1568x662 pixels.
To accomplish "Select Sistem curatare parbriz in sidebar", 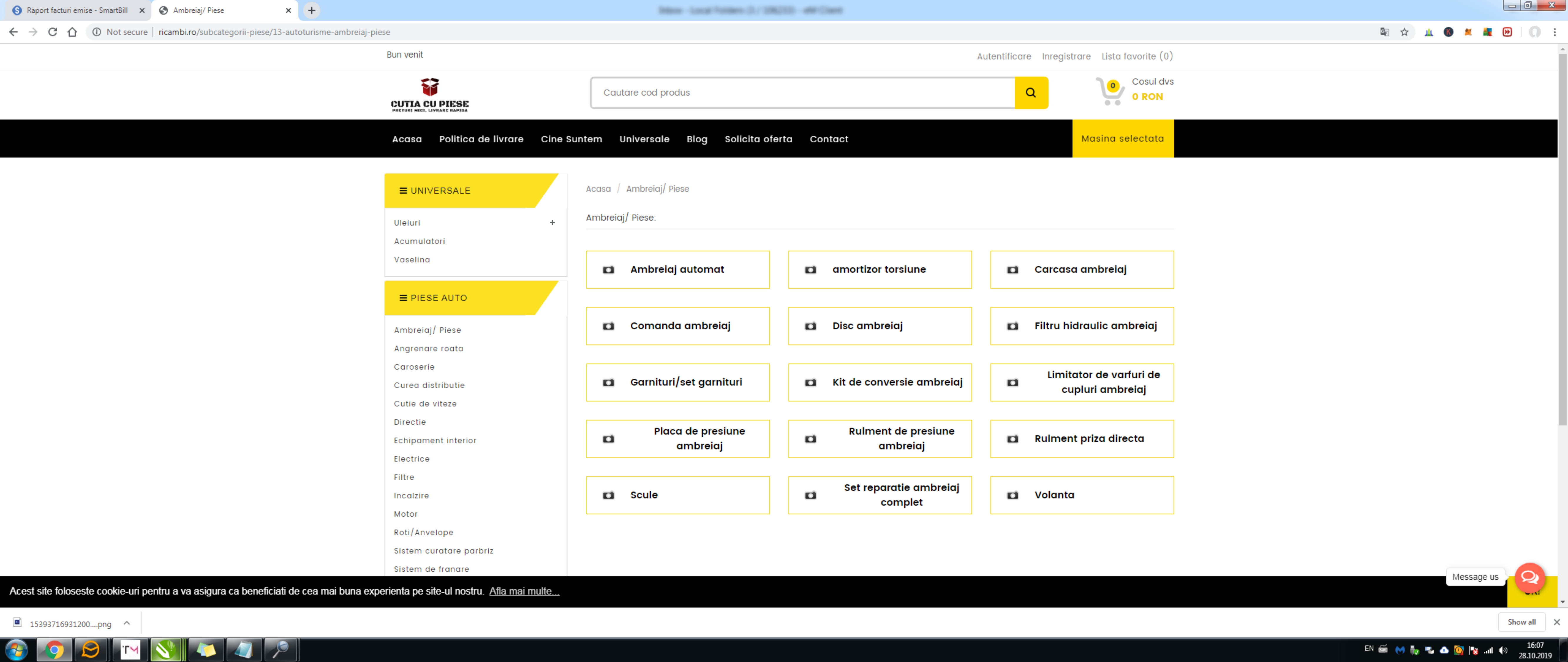I will (443, 550).
